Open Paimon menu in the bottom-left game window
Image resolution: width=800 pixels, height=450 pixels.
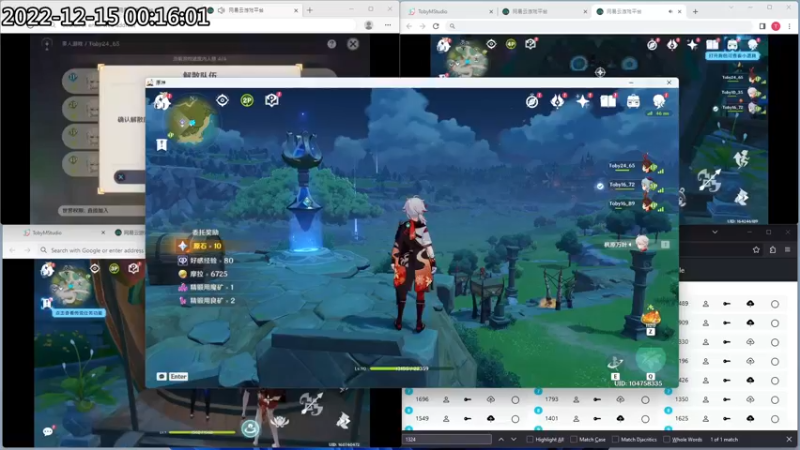(47, 269)
